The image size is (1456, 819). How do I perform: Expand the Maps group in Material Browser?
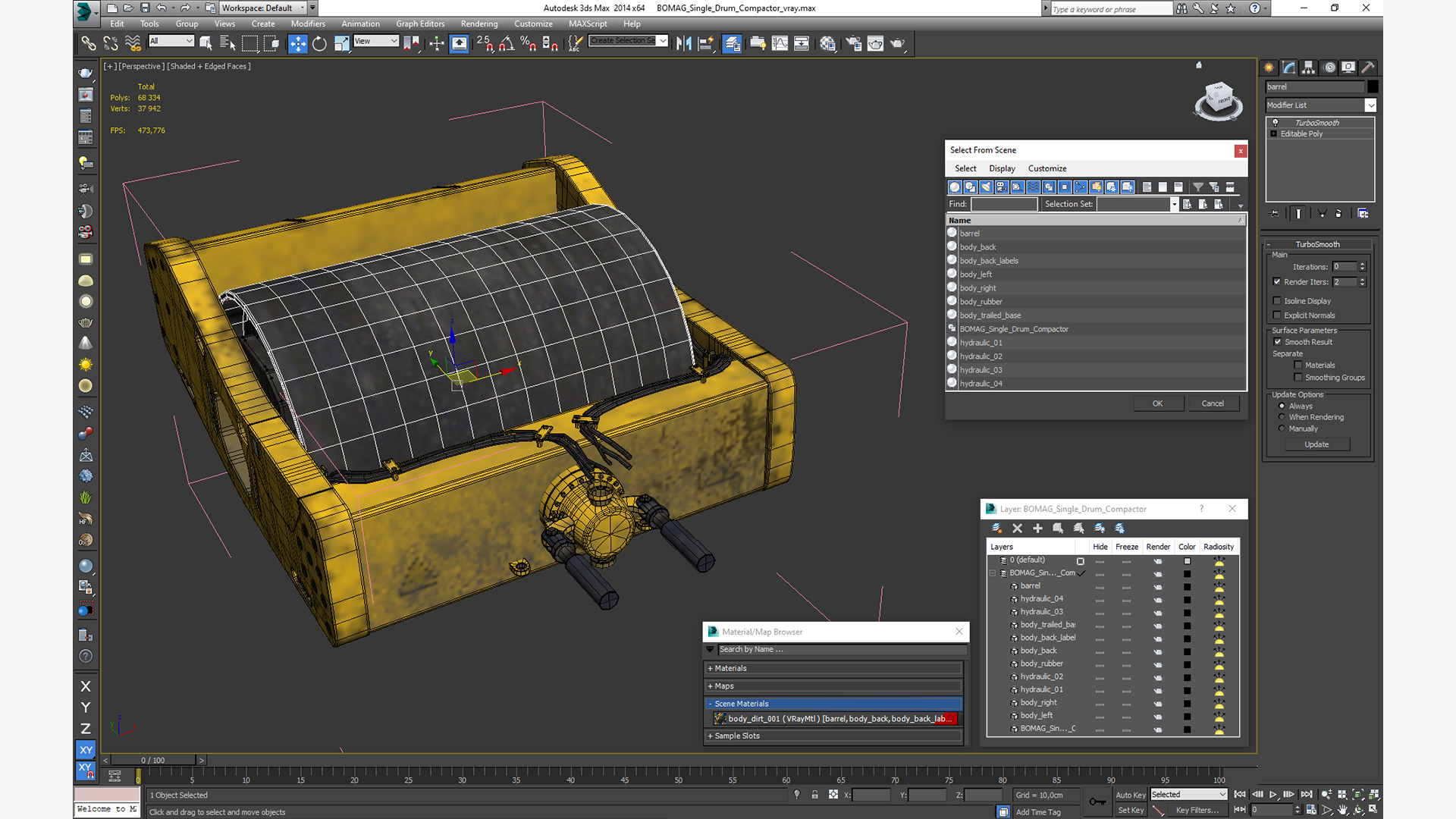(x=834, y=686)
